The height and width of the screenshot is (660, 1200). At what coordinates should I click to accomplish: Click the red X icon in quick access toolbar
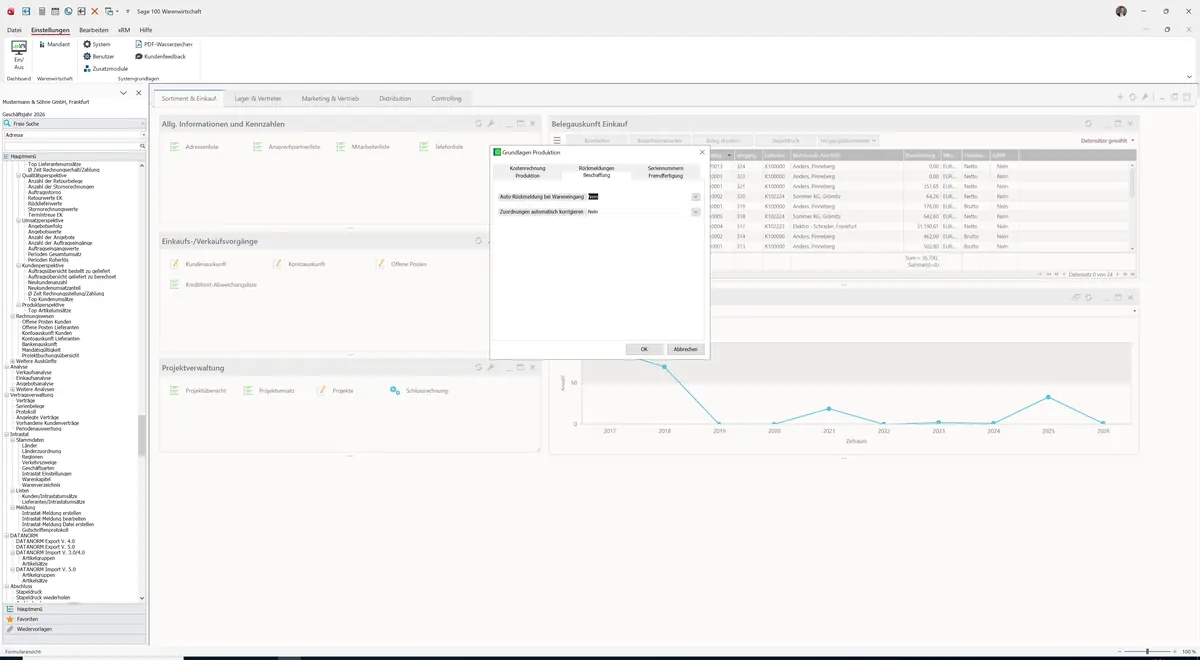point(95,11)
